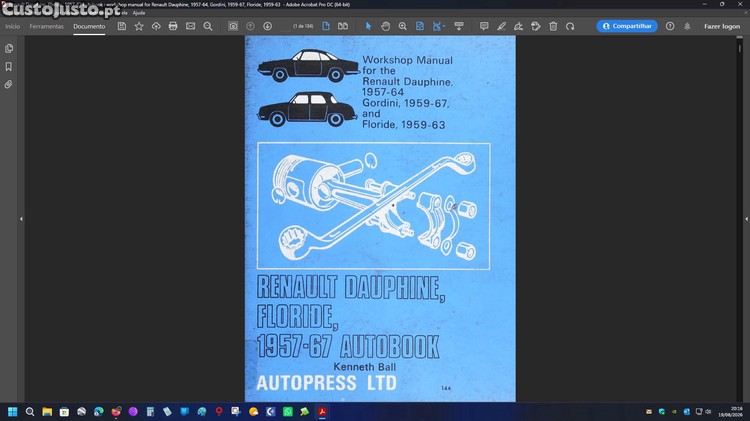Switch to two-page view icon
Screen dimensions: 750x421
click(x=343, y=26)
